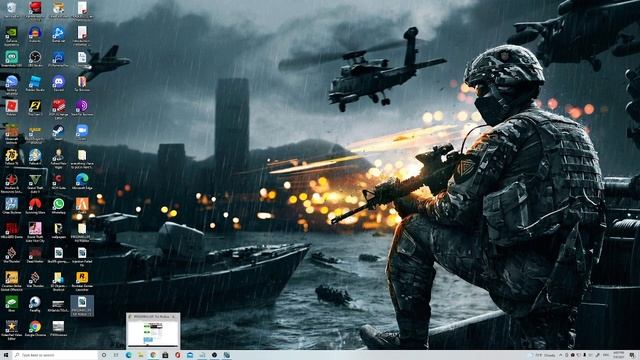Open Microsoft Store from the taskbar
640x360 pixels.
pyautogui.click(x=165, y=355)
